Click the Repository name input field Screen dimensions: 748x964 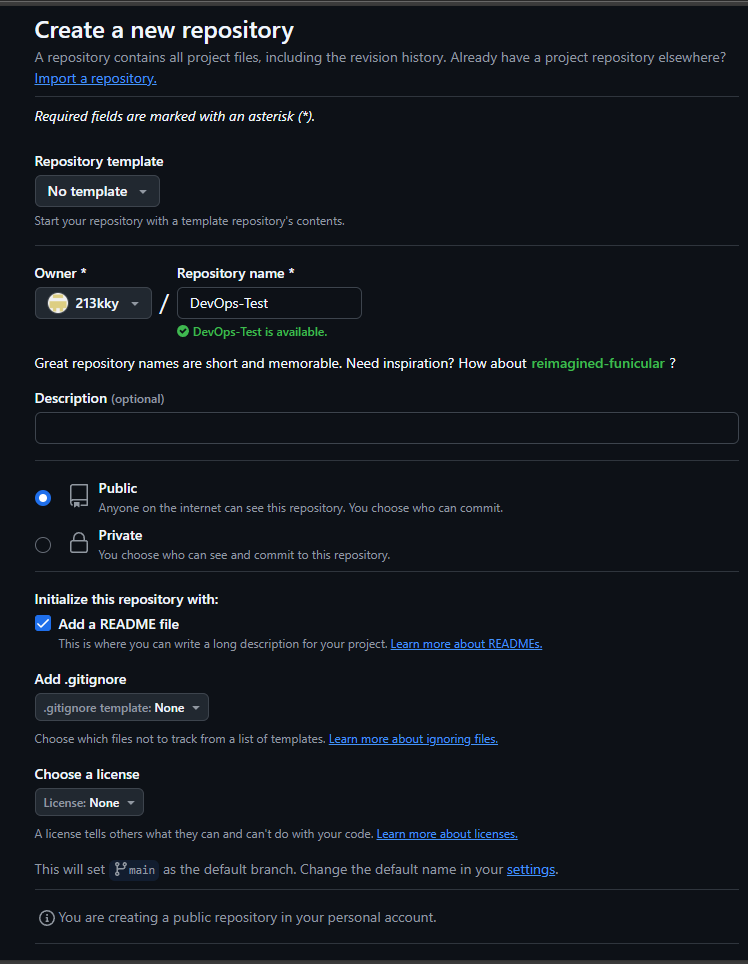(x=269, y=303)
